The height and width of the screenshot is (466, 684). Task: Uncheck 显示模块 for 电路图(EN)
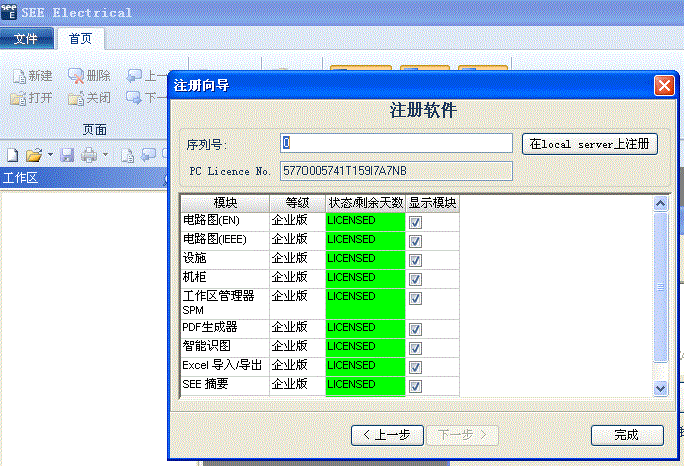(x=415, y=223)
